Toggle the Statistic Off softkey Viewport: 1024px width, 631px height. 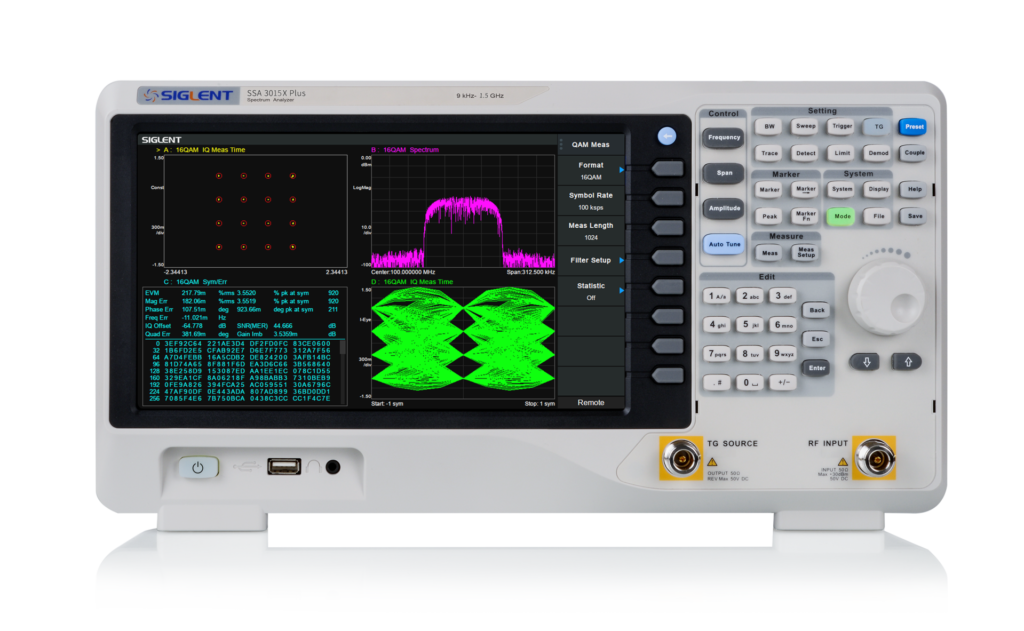[x=590, y=291]
